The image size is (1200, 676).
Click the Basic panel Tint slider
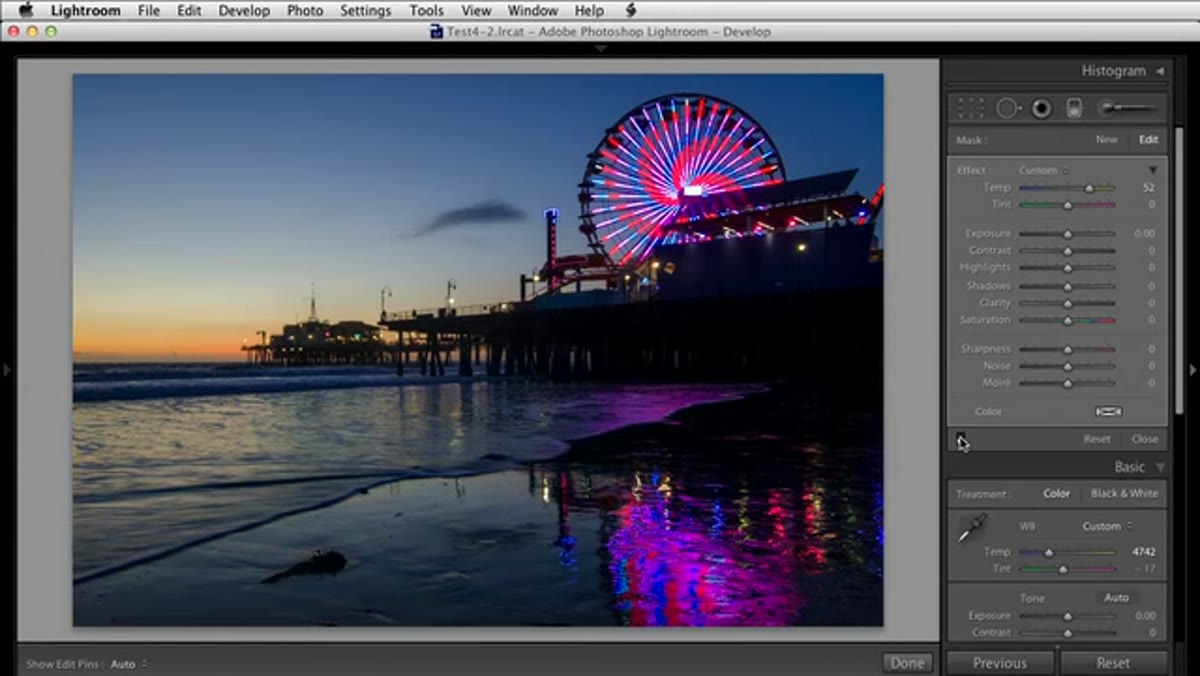tap(1067, 569)
